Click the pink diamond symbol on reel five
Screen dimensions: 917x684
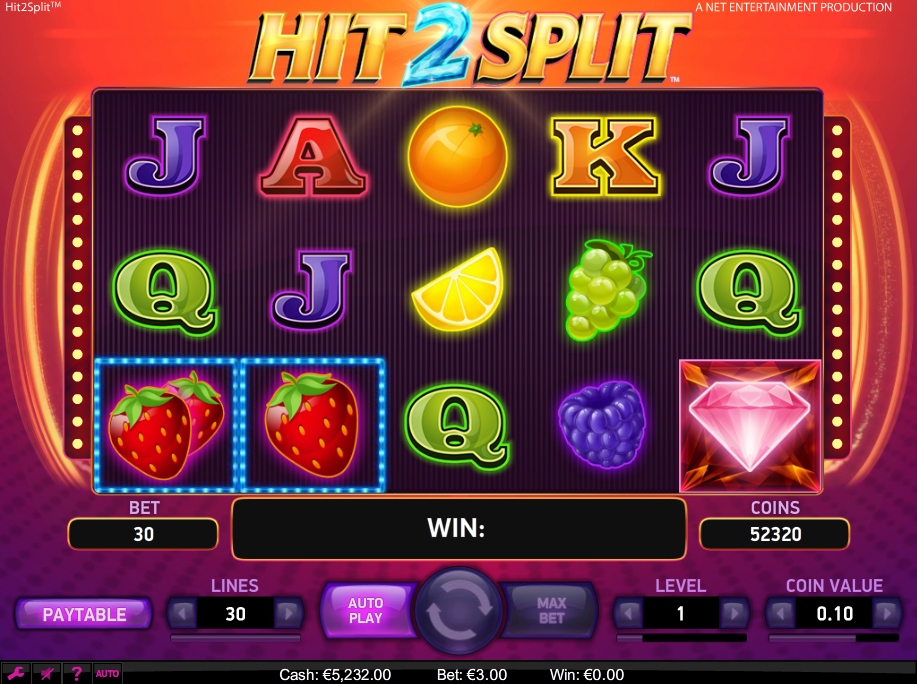pos(750,426)
